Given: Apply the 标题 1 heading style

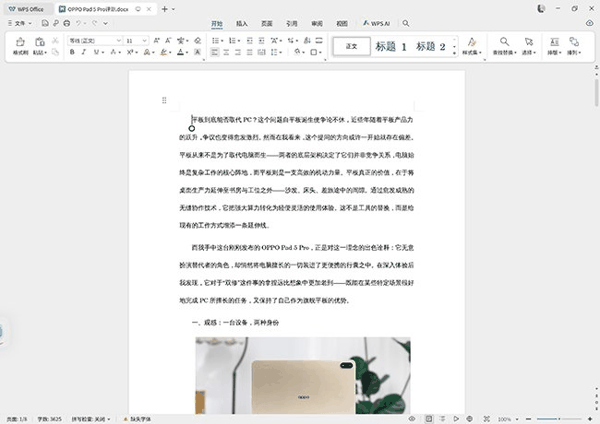Looking at the screenshot, I should click(391, 46).
